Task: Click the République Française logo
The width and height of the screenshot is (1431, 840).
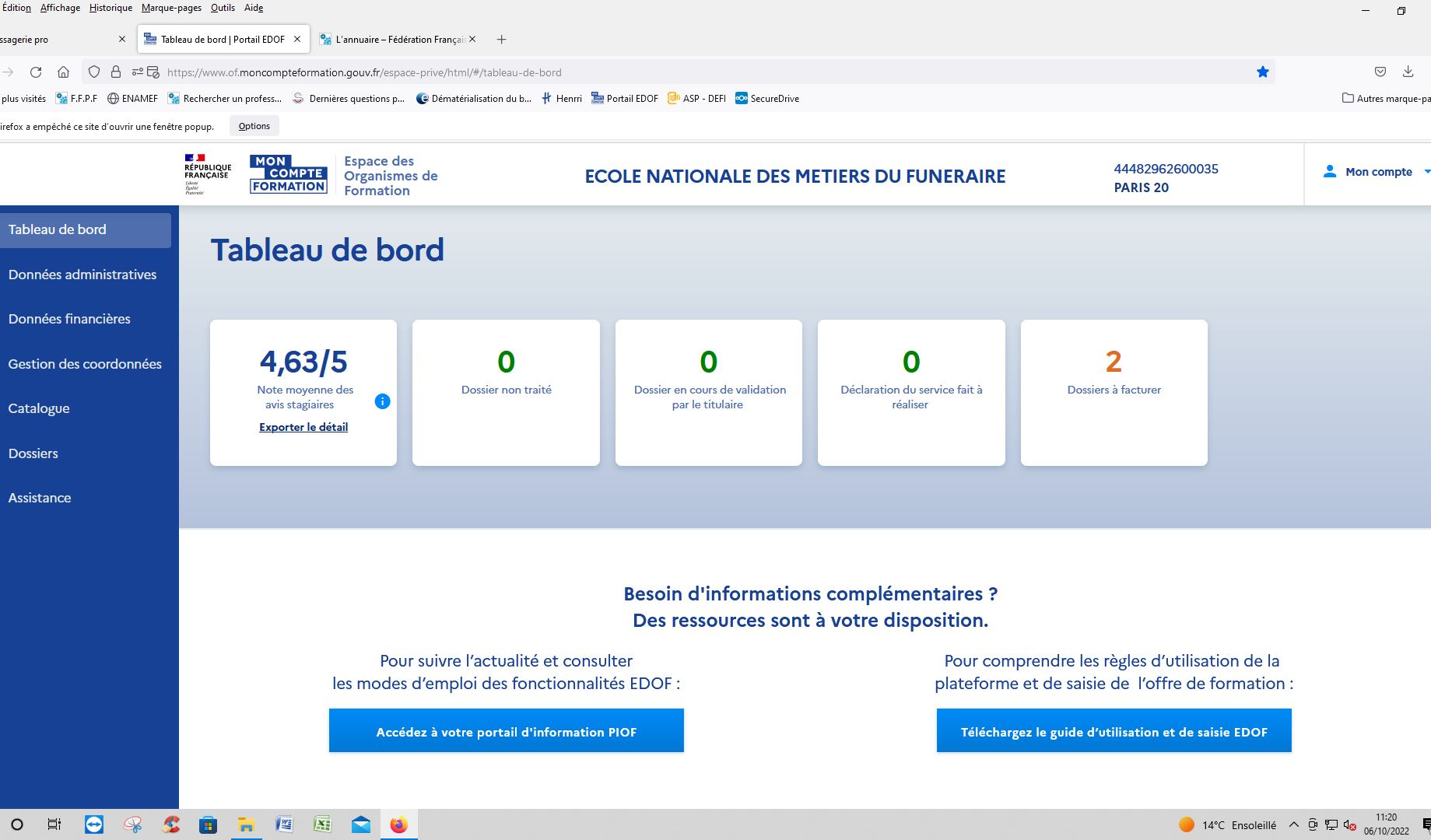Action: 207,173
